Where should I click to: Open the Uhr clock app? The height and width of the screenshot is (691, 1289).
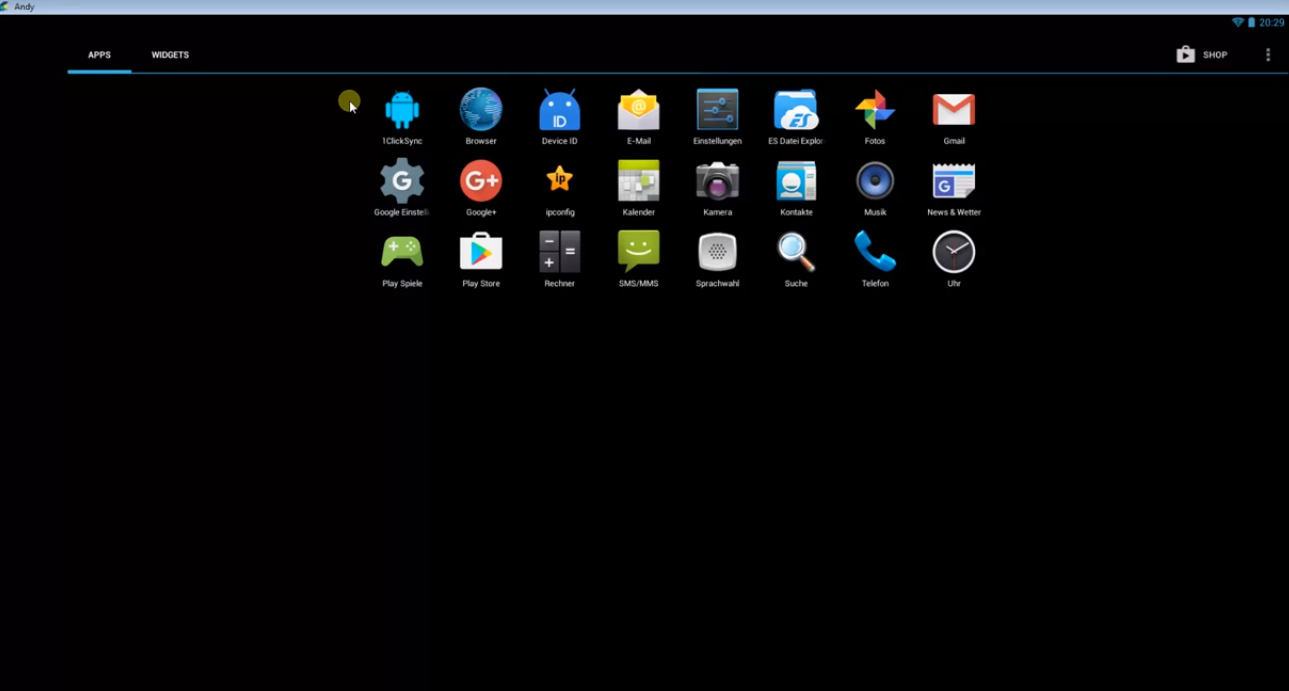point(953,253)
